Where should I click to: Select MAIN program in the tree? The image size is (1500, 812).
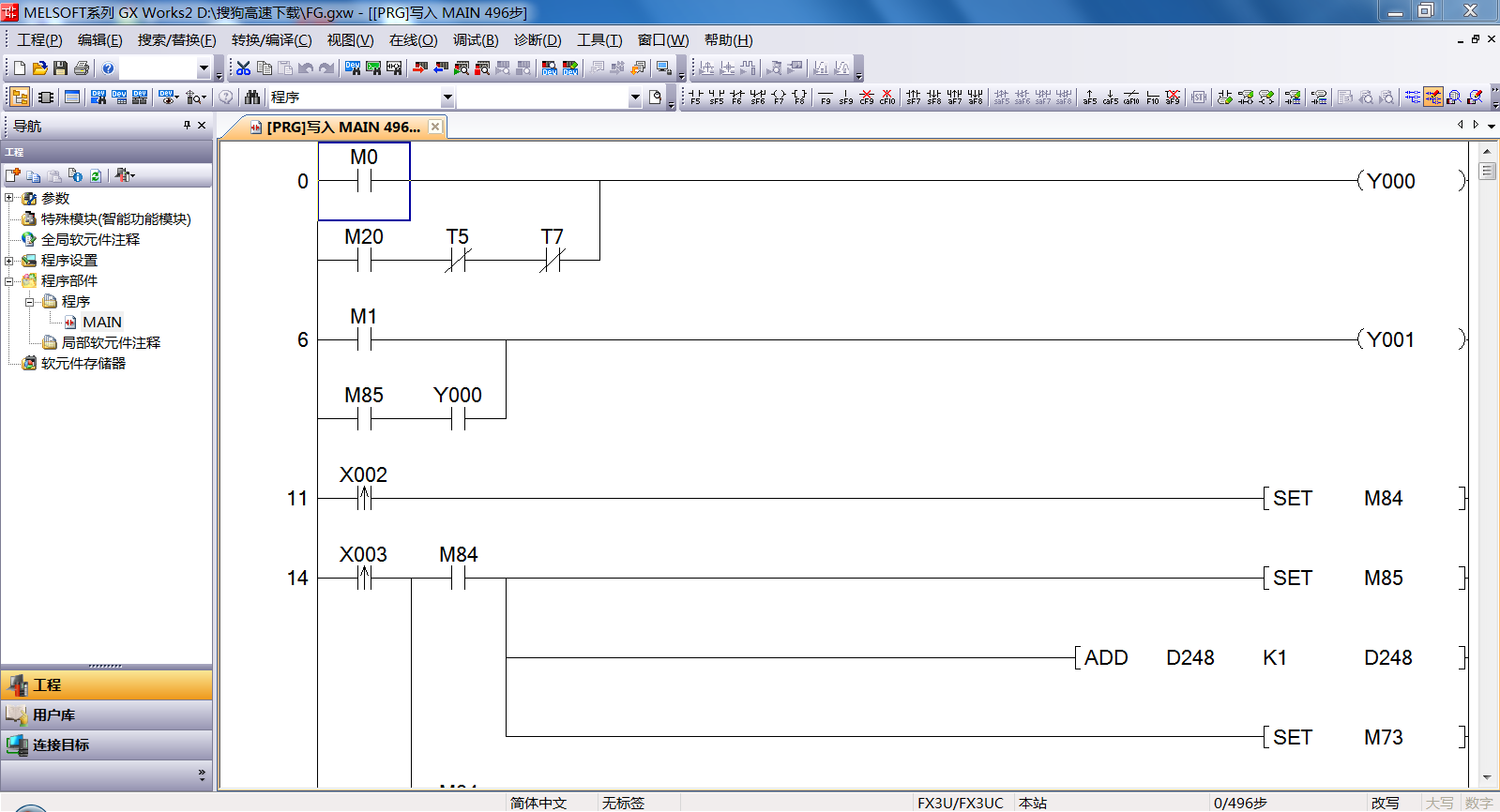[x=101, y=322]
